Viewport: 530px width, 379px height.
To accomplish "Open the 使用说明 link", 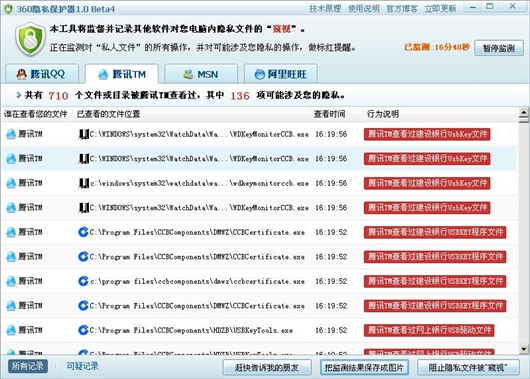I will pyautogui.click(x=363, y=8).
